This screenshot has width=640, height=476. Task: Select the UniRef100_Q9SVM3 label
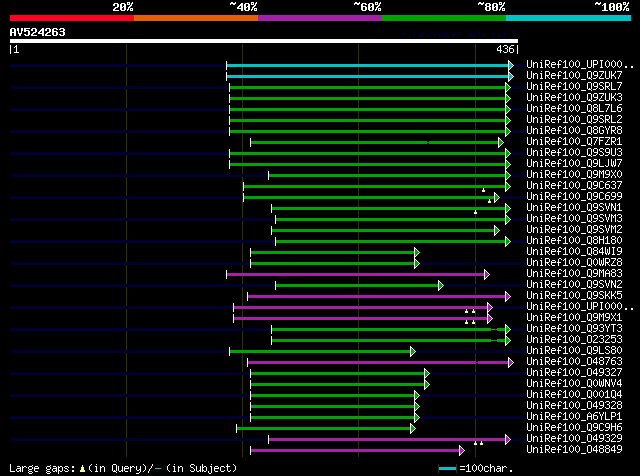pos(574,219)
